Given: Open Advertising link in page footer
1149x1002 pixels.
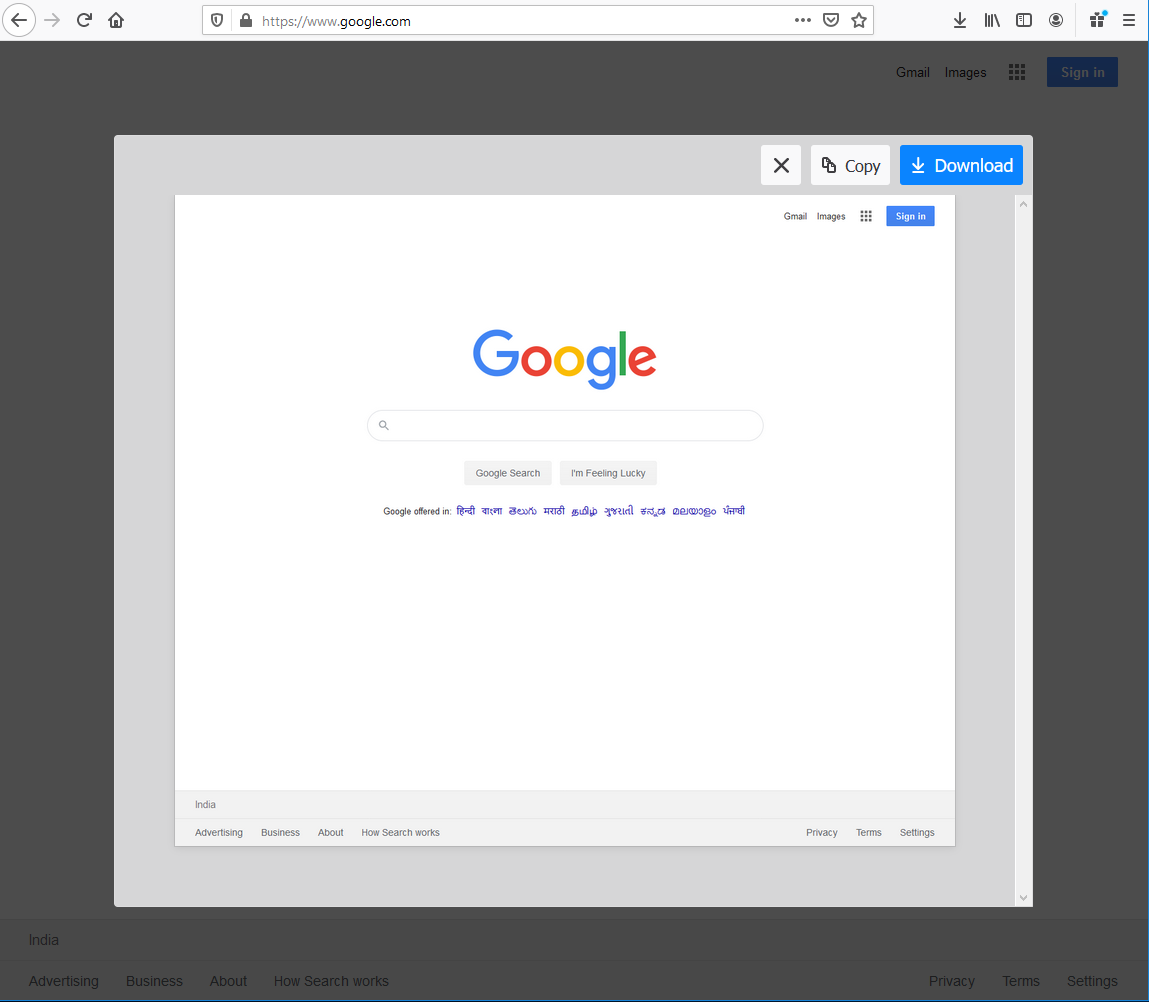Looking at the screenshot, I should coord(64,981).
